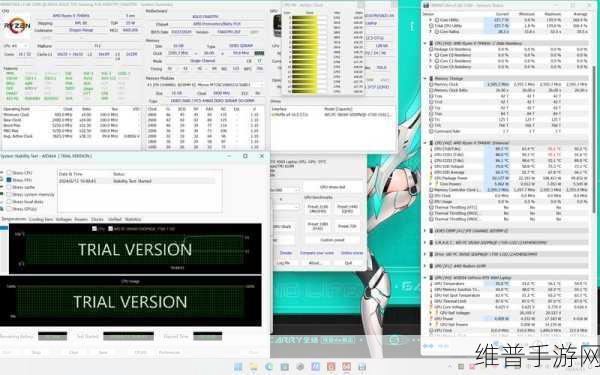Click the HWiNFO expand-arrows icon in bottom toolbar
This screenshot has height=375, width=600.
click(428, 346)
